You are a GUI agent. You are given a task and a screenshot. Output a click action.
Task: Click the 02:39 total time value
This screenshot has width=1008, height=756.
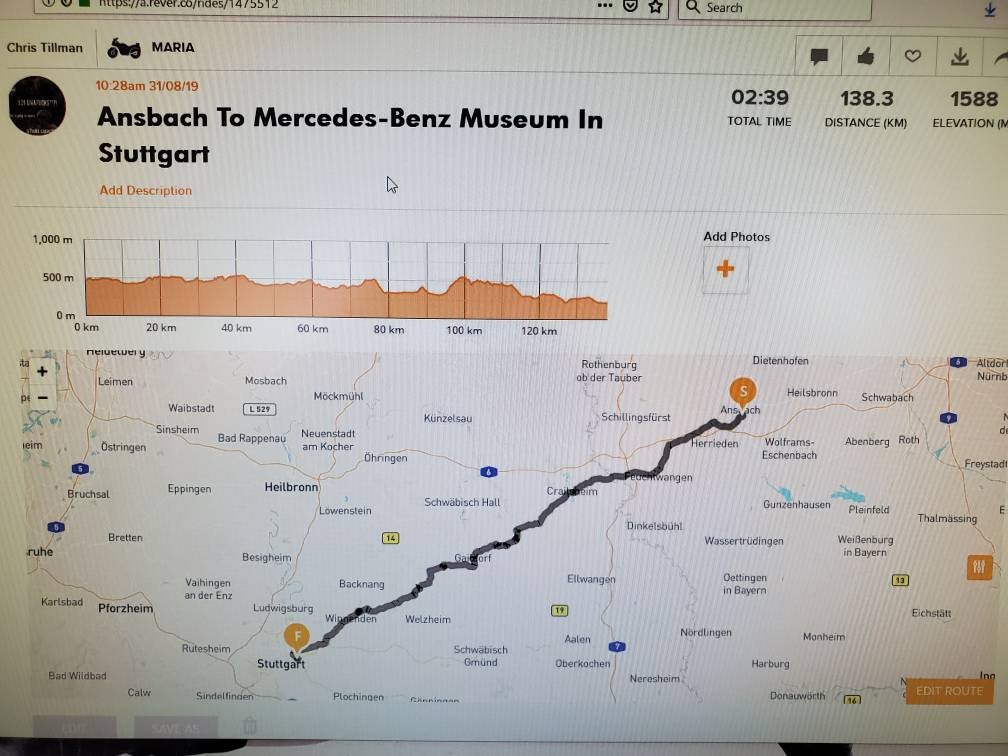[760, 98]
